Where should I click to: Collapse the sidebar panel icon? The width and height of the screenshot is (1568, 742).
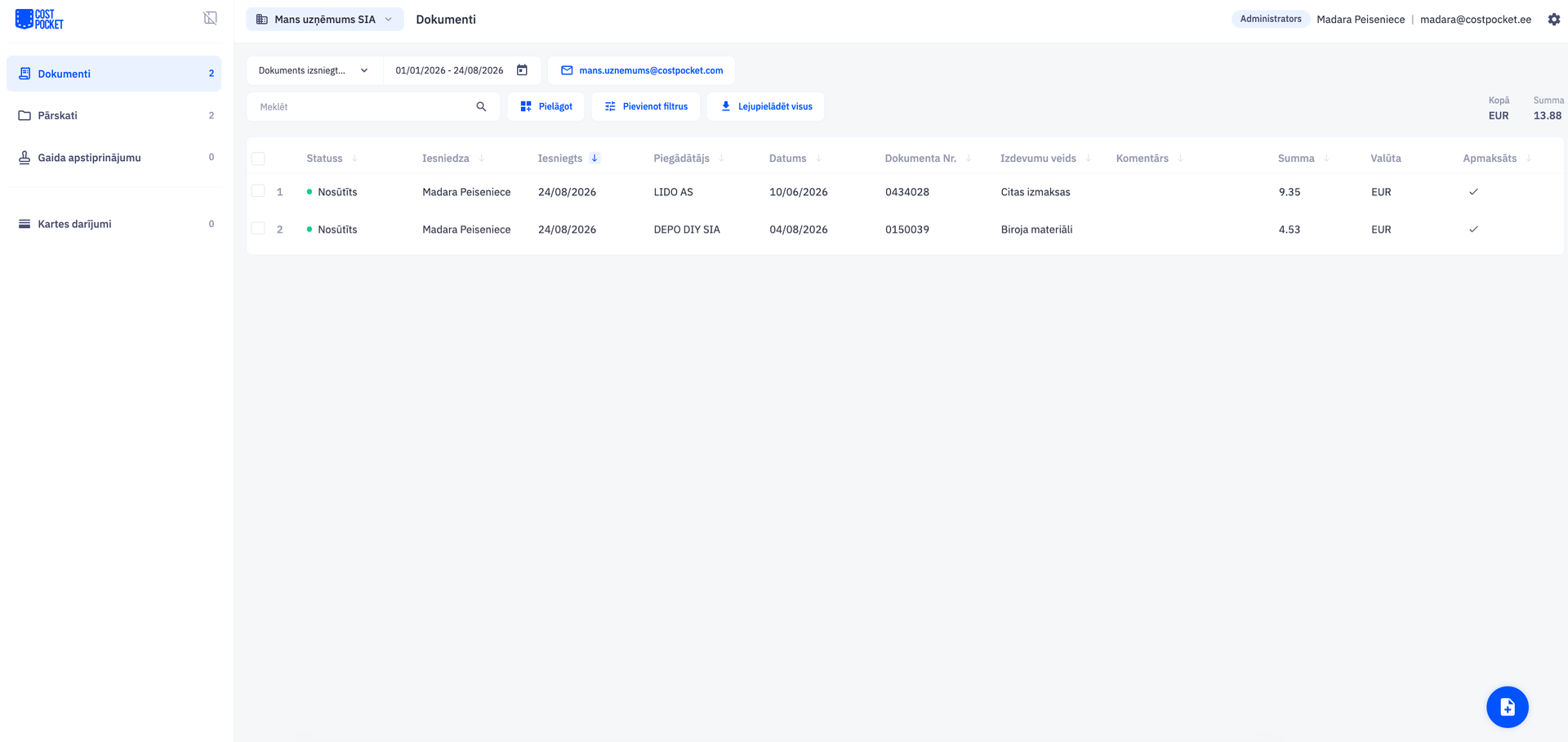click(210, 18)
